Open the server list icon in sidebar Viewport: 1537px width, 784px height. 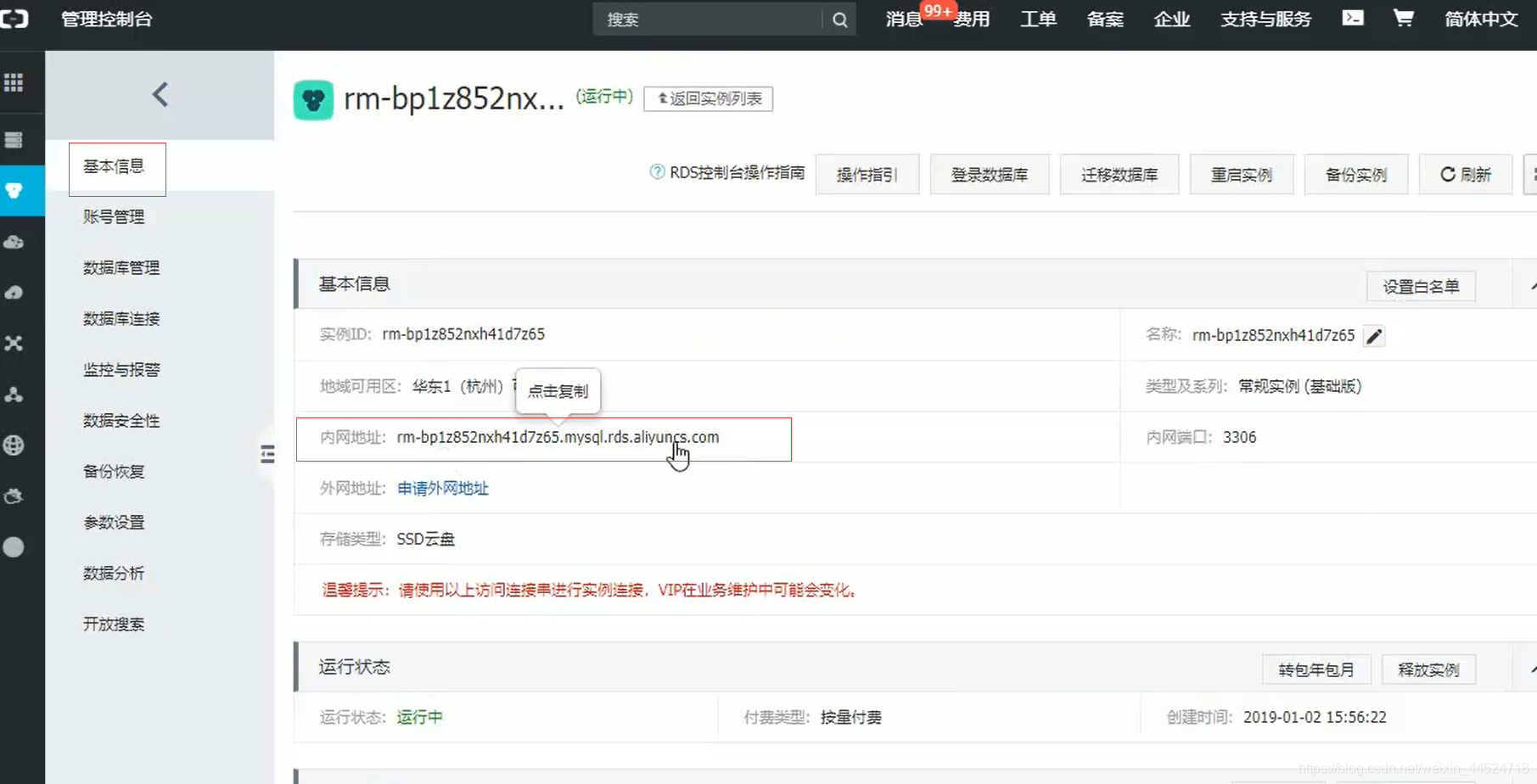pyautogui.click(x=14, y=140)
